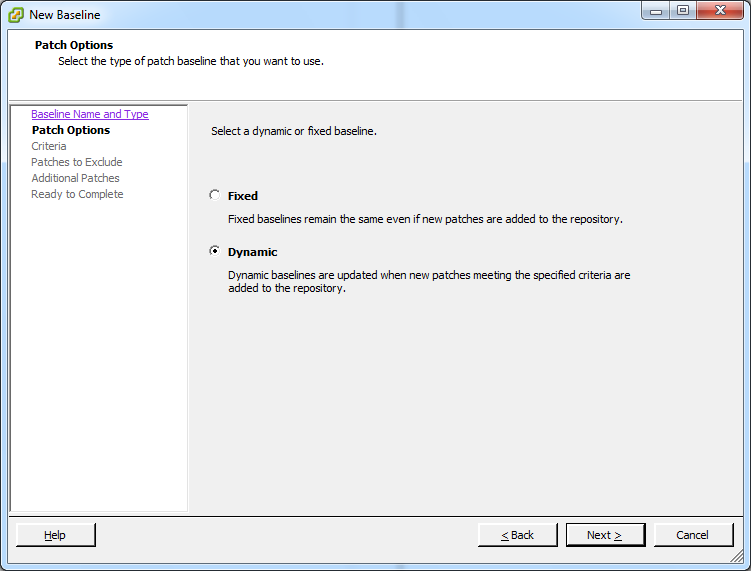The image size is (751, 571).
Task: Select the Fixed baseline radio button
Action: click(214, 196)
